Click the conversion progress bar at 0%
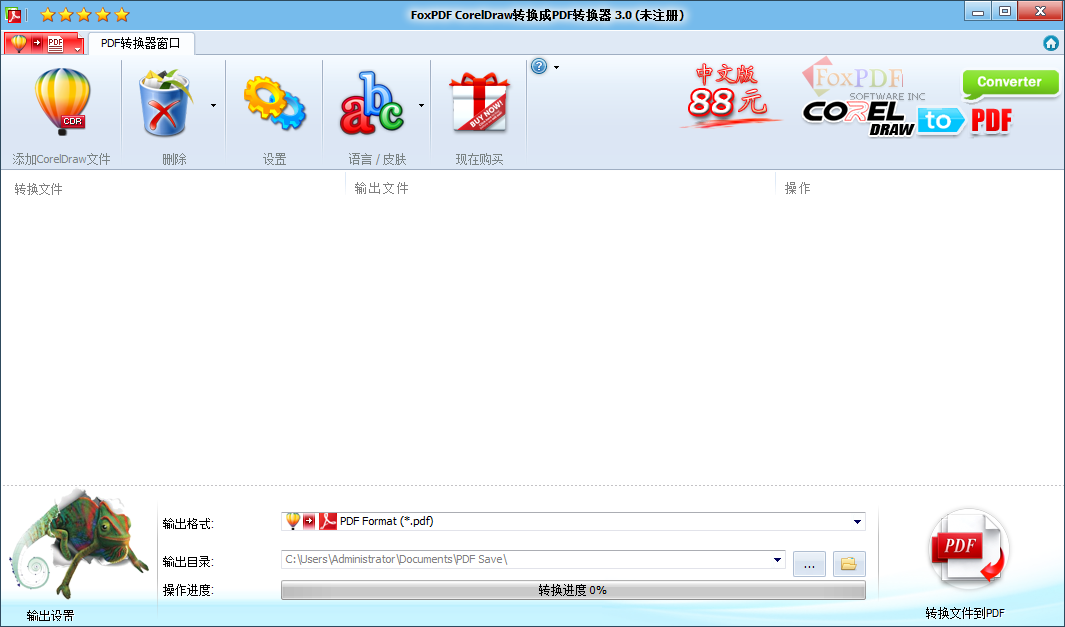Image resolution: width=1065 pixels, height=627 pixels. coord(573,590)
